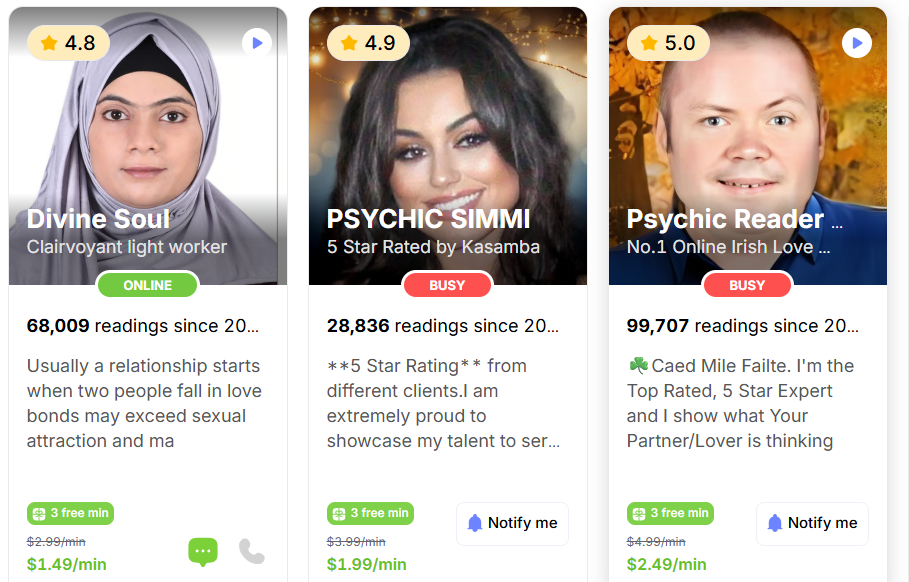Call Divine Soul via phone icon

(252, 551)
